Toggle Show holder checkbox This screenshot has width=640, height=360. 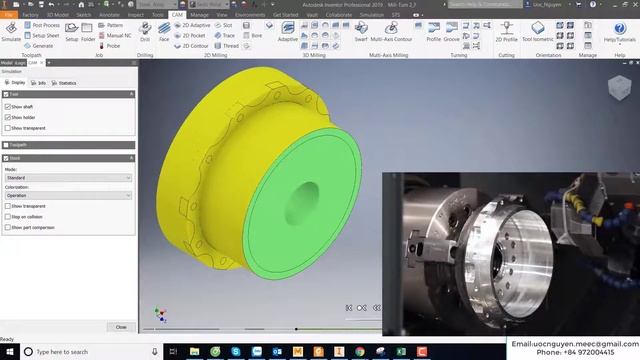point(7,117)
